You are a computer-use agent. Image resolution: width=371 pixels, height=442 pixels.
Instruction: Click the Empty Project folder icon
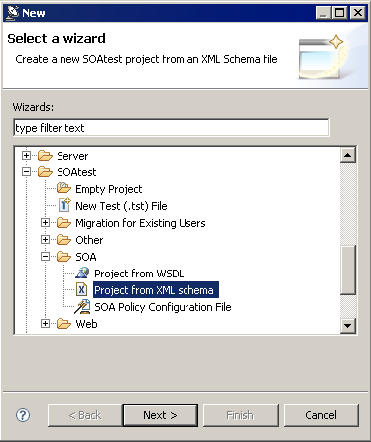[x=64, y=188]
